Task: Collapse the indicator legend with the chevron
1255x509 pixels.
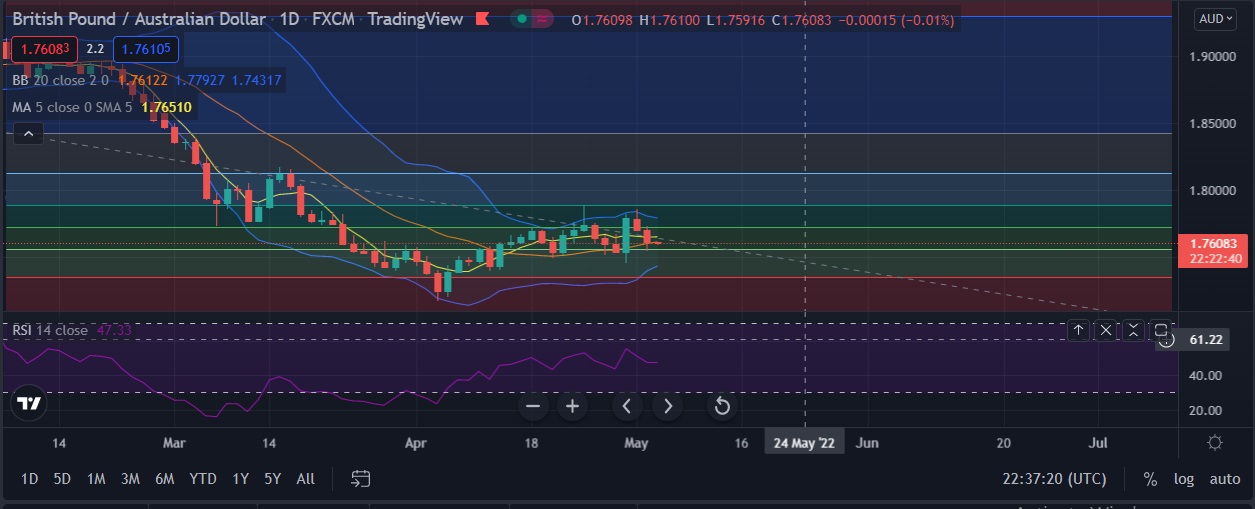Action: (28, 133)
